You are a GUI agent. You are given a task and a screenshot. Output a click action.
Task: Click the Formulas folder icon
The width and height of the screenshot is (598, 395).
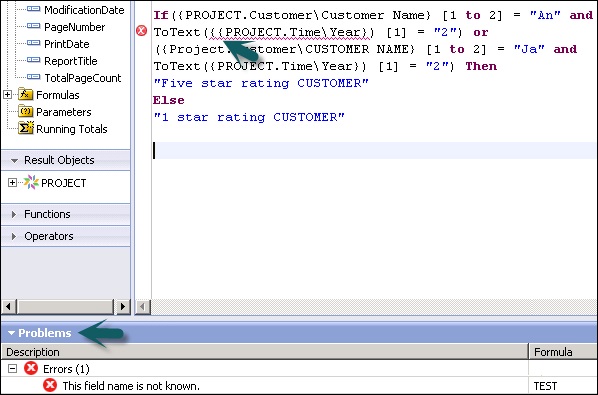(26, 94)
